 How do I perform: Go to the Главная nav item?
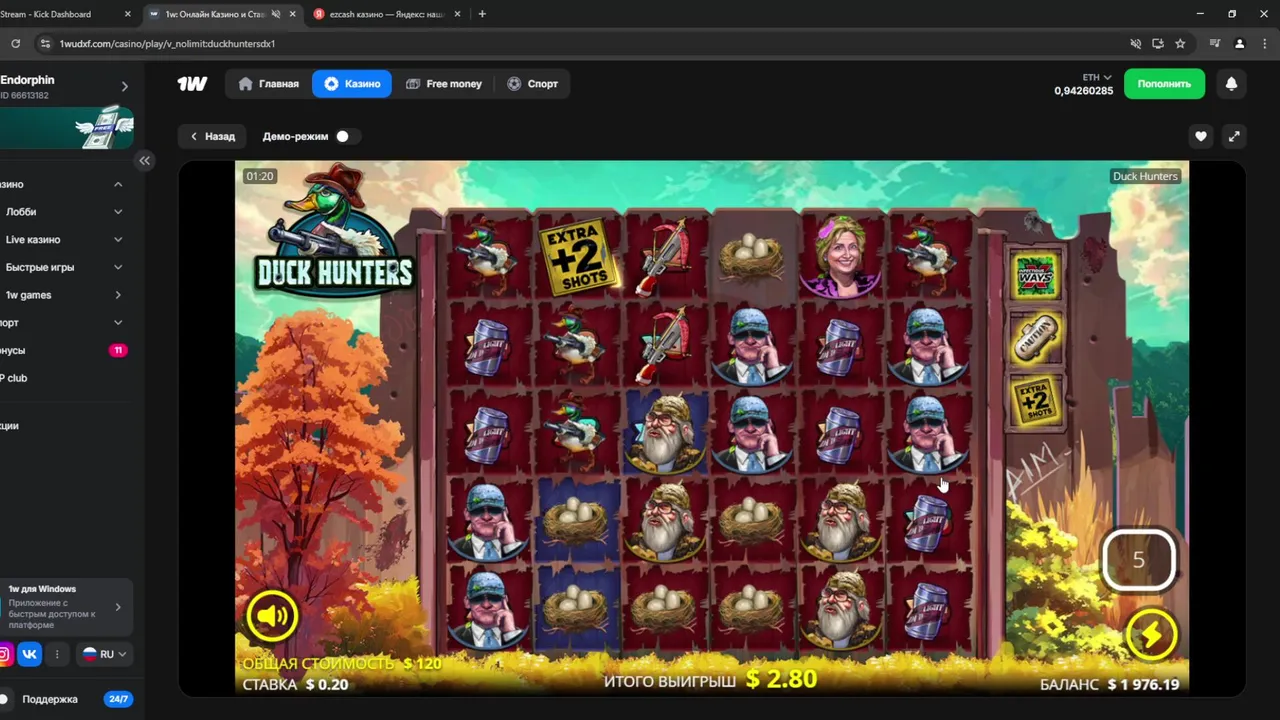[268, 84]
